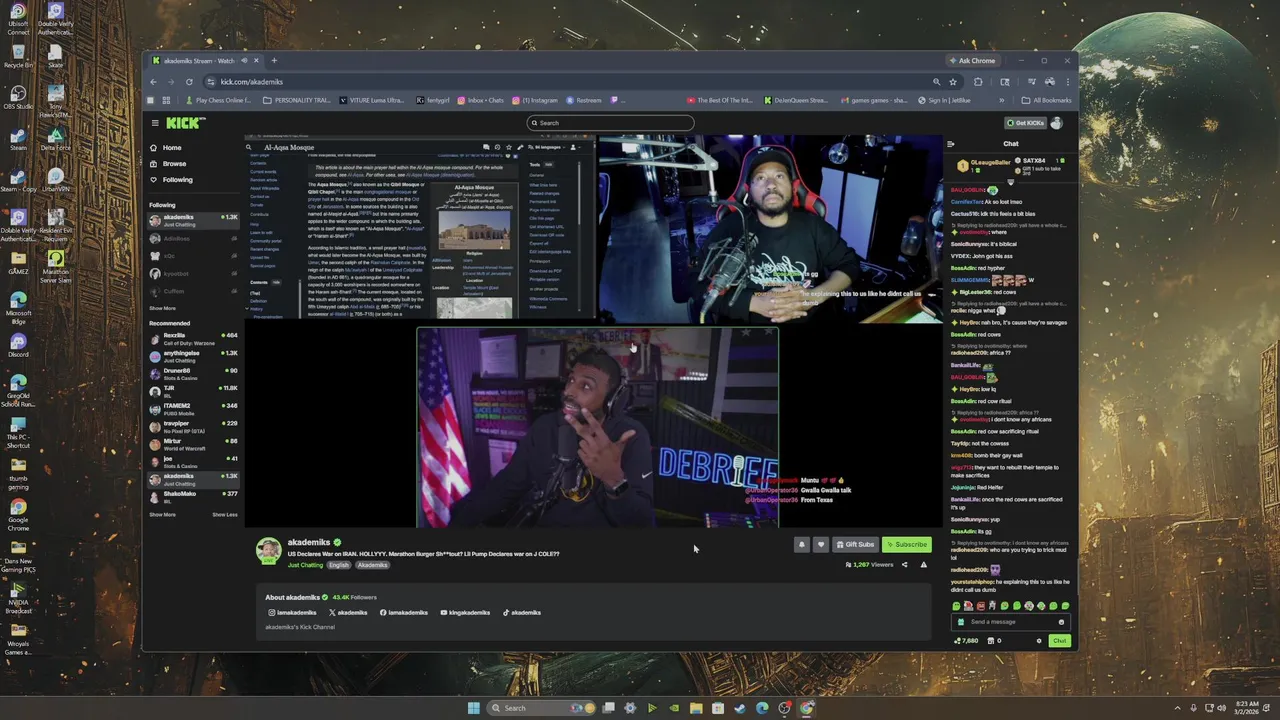Screen dimensions: 1280x720
Task: Expand Recommended list with Show More
Action: 162,514
